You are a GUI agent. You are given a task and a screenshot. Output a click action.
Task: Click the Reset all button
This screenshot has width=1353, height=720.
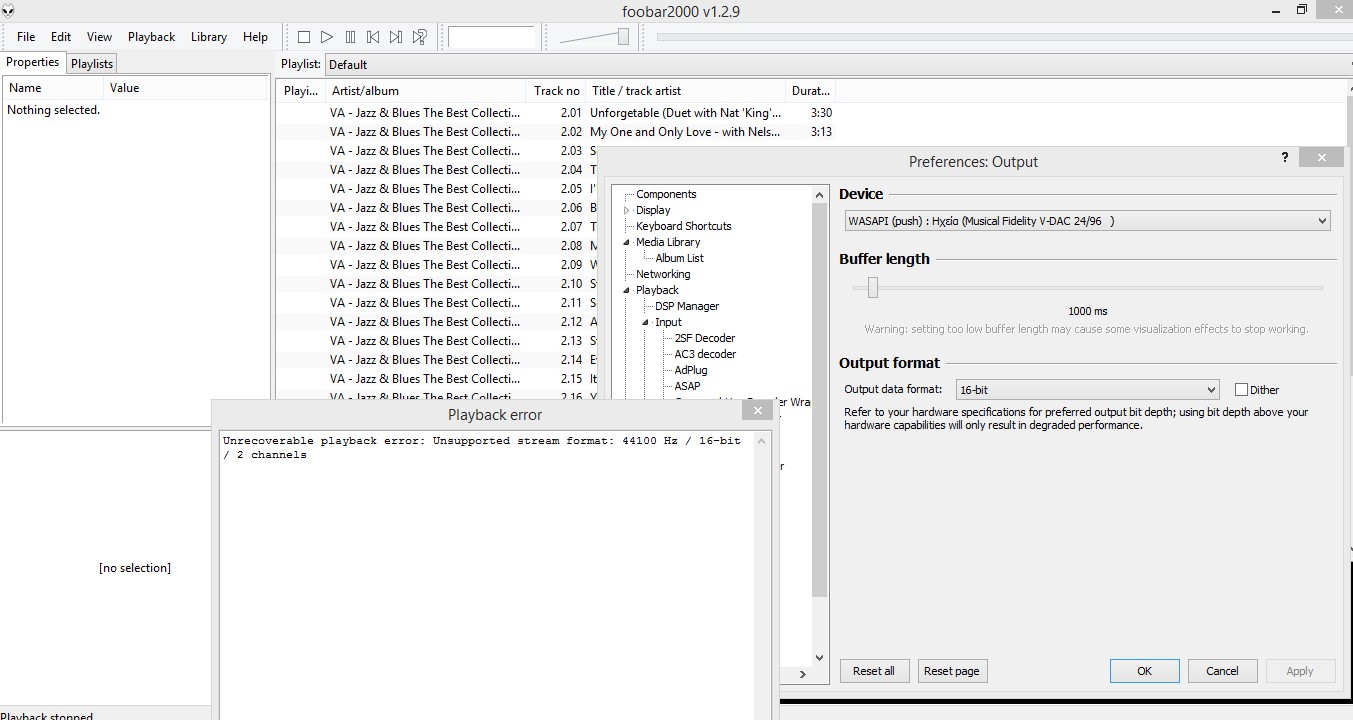click(x=874, y=671)
